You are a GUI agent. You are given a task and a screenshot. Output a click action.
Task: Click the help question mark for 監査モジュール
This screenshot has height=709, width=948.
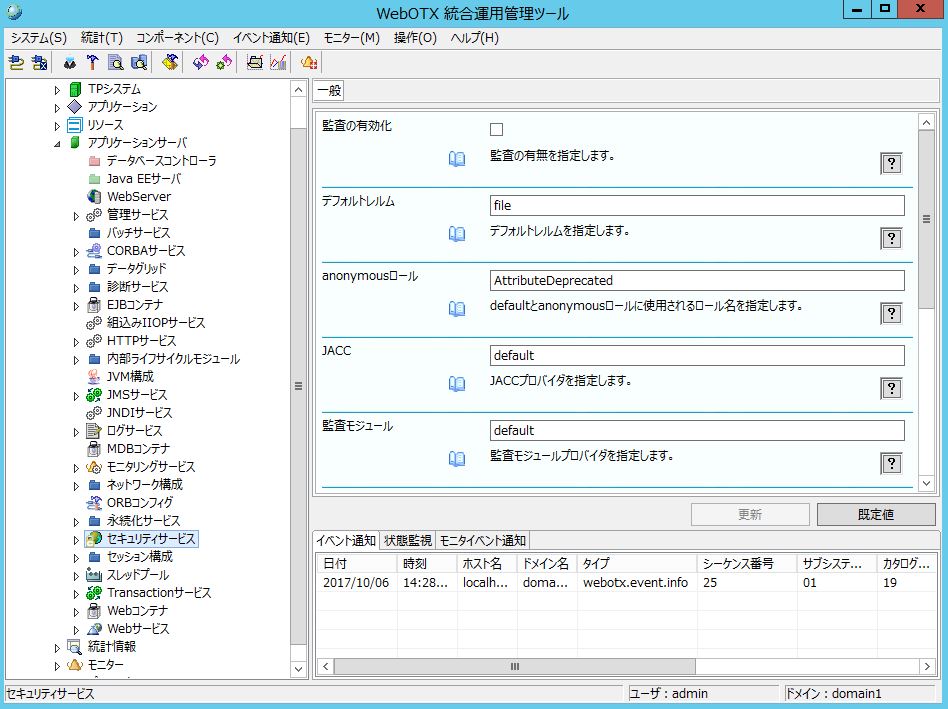pyautogui.click(x=891, y=463)
